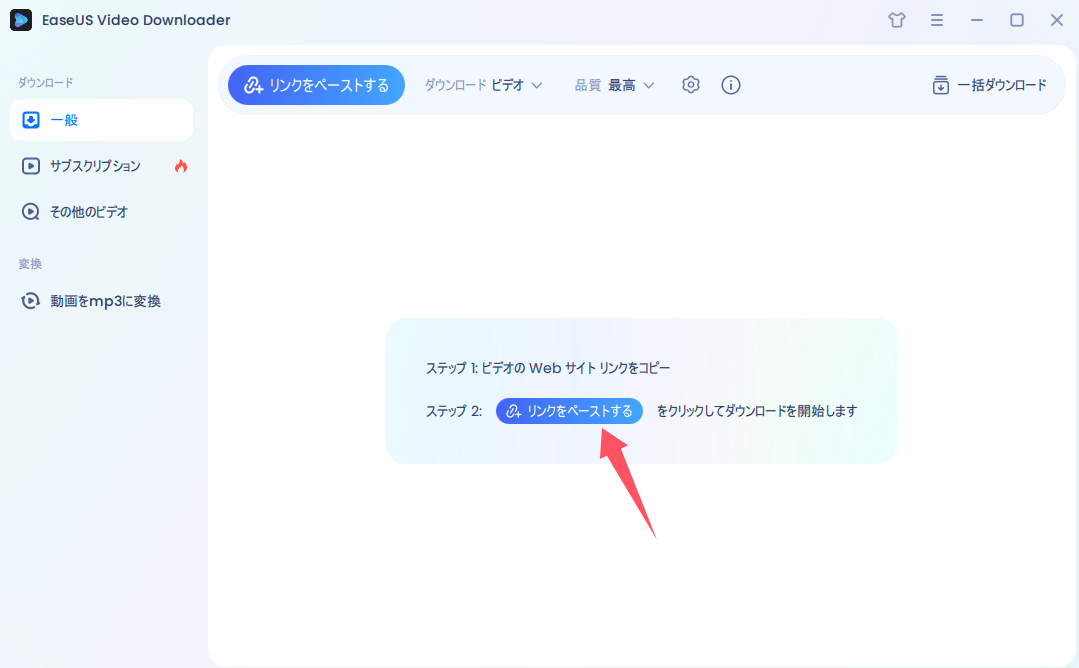Click the info icon next to the gear
The width and height of the screenshot is (1079, 668).
tap(731, 85)
